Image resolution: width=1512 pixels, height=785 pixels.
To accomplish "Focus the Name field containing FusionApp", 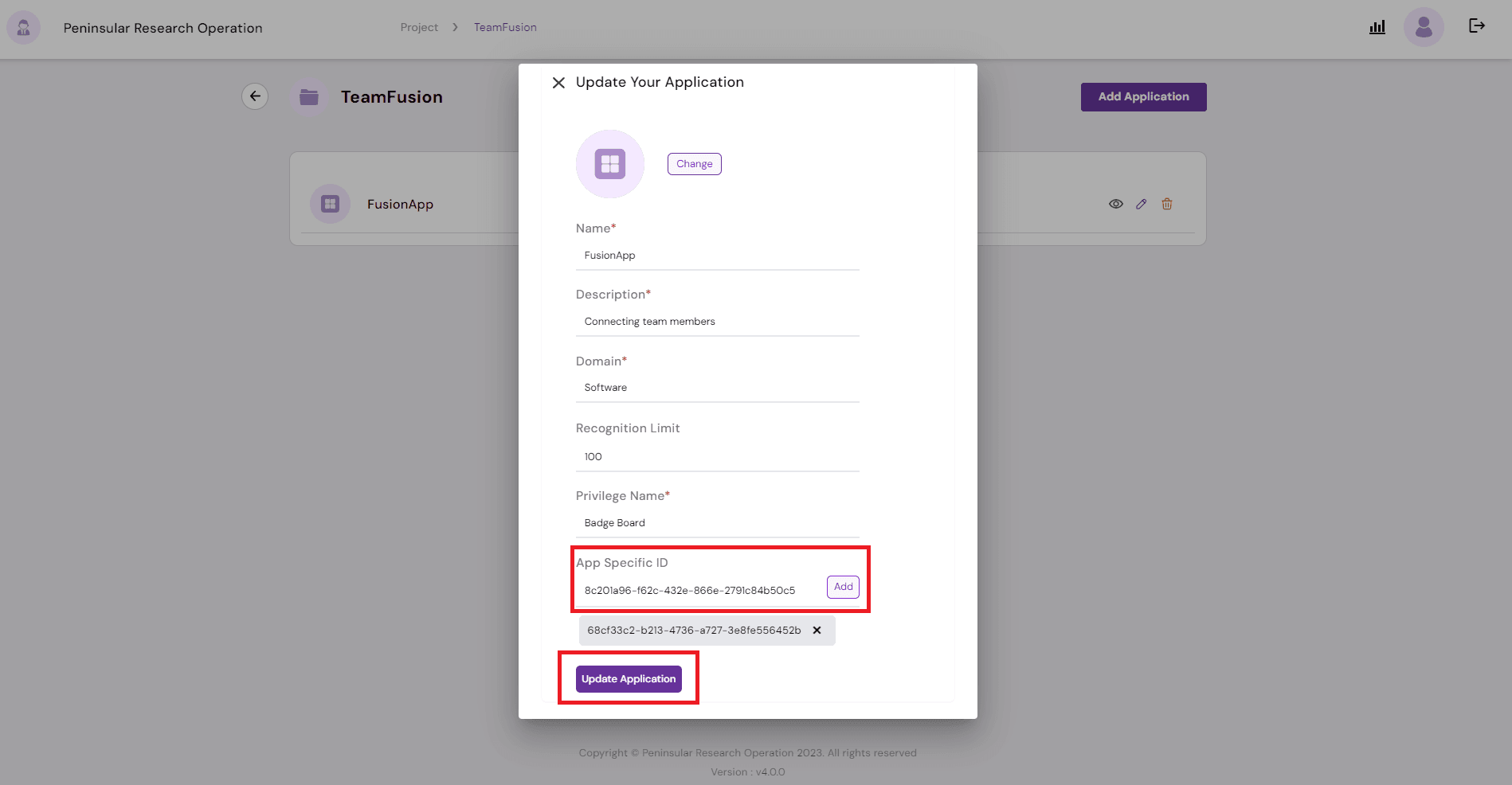I will click(x=717, y=256).
